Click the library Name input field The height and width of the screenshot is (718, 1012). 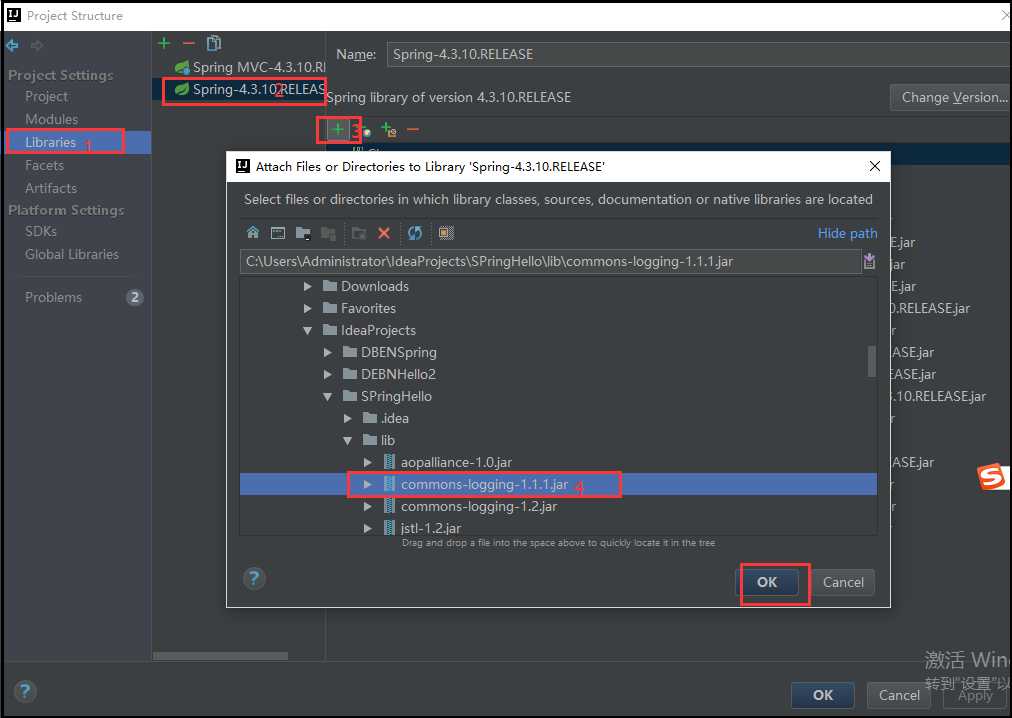coord(697,54)
